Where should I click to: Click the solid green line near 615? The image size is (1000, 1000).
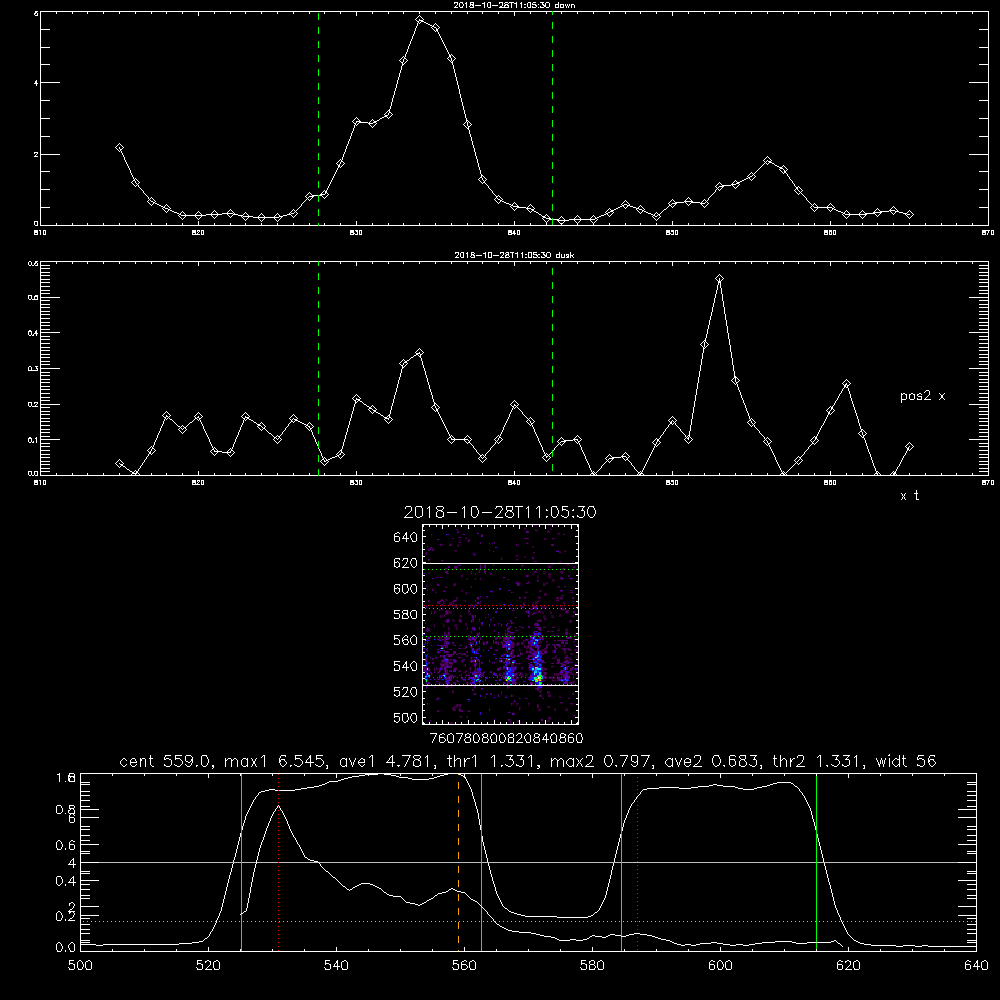click(x=816, y=862)
